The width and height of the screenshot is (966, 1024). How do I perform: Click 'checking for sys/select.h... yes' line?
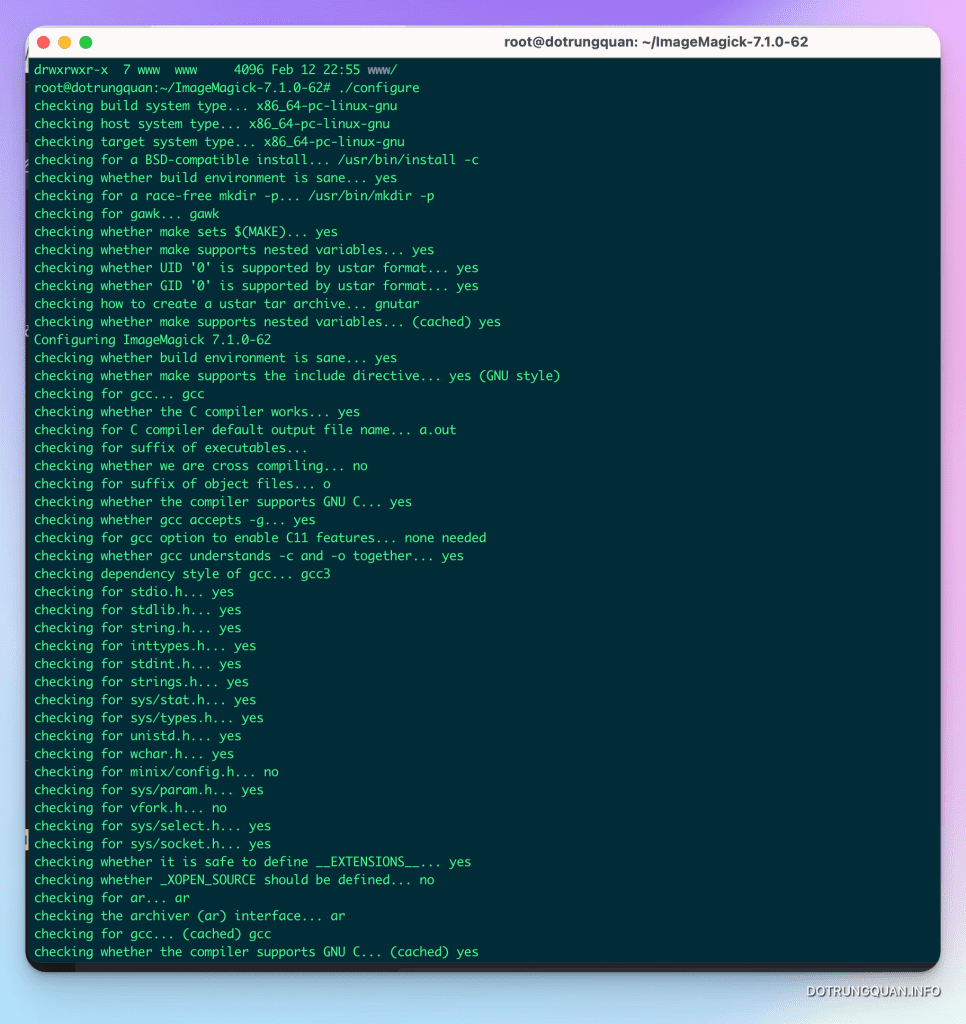pyautogui.click(x=152, y=826)
